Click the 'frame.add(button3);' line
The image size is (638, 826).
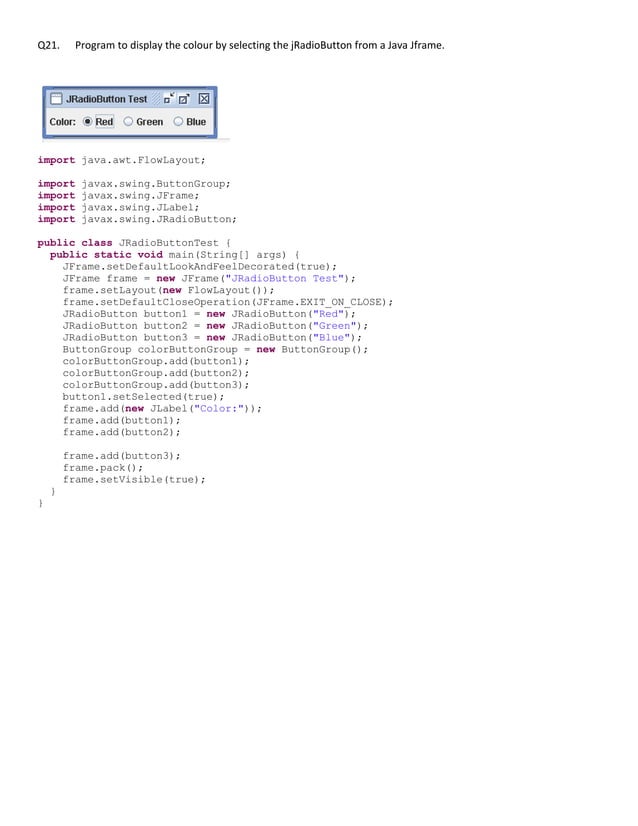point(121,456)
